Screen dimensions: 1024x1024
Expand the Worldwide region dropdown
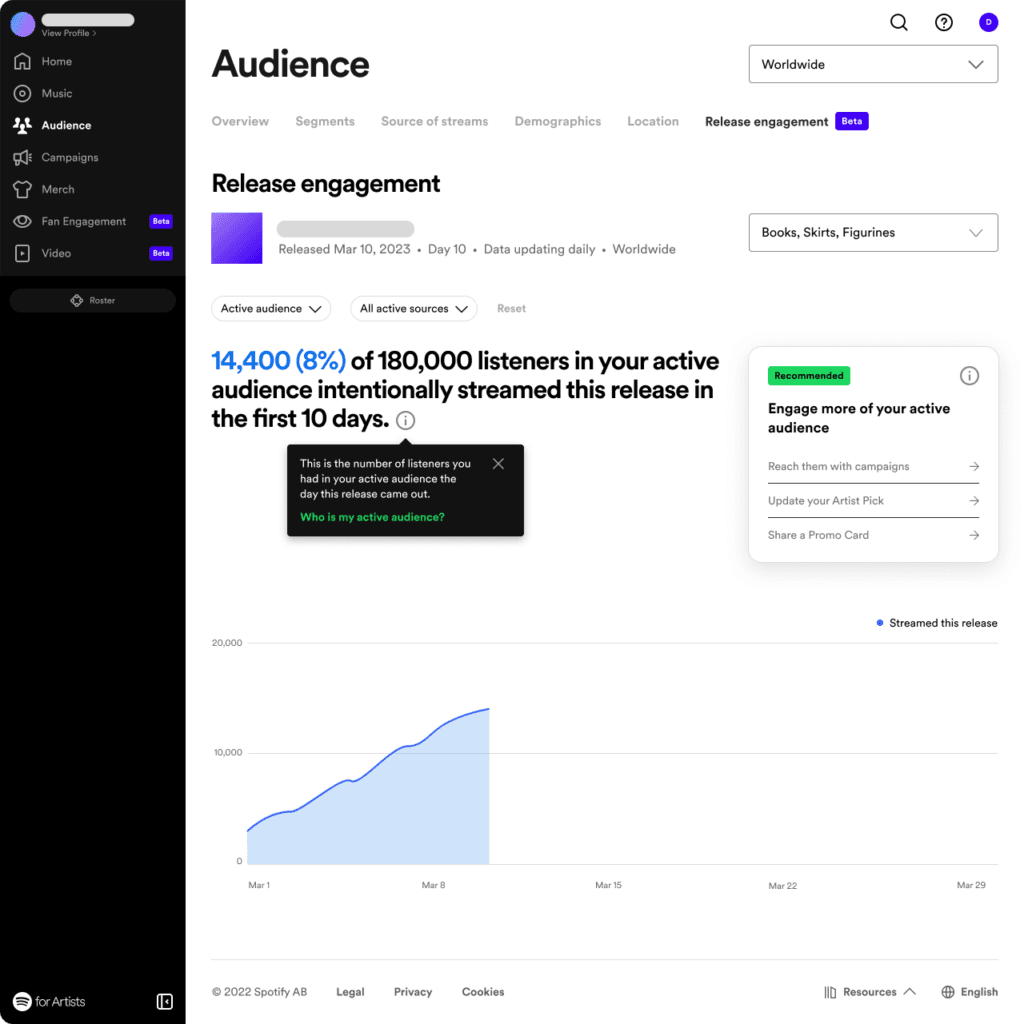coord(872,64)
